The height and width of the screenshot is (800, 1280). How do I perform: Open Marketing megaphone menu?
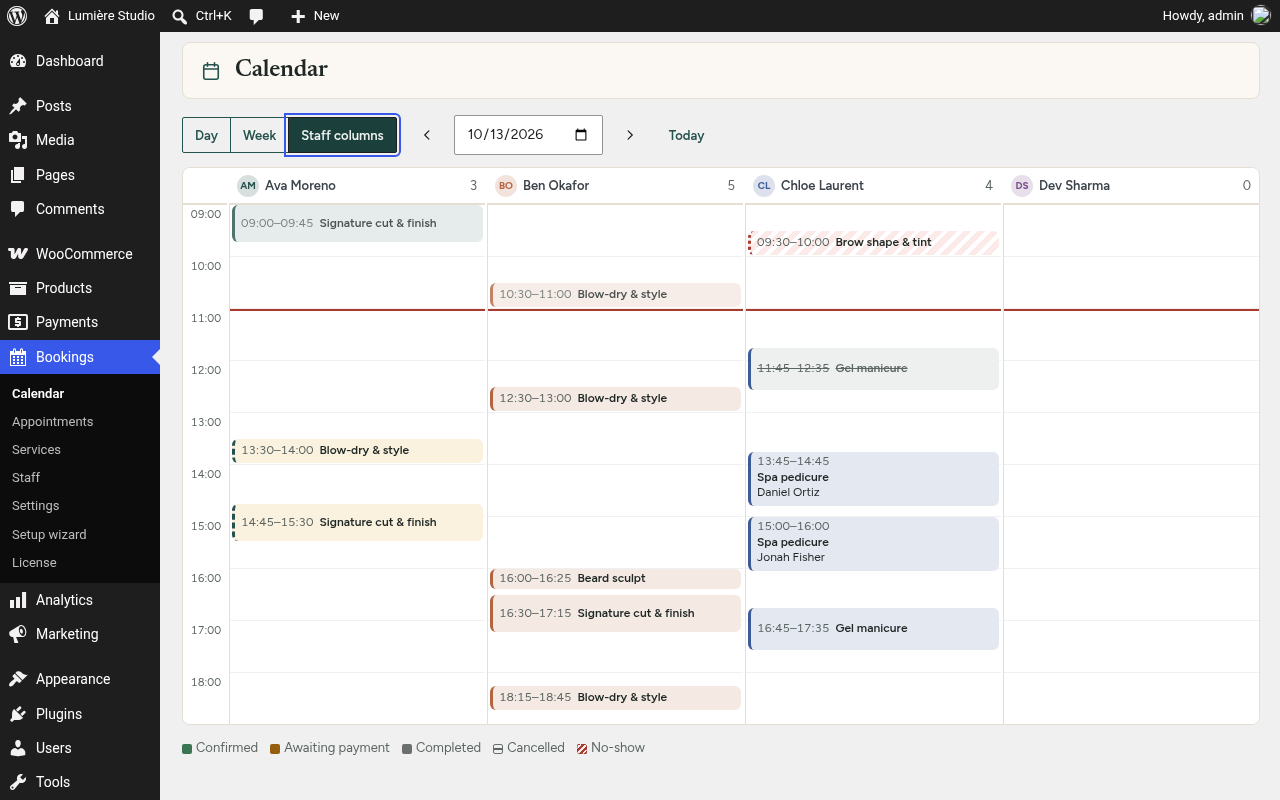pos(18,634)
